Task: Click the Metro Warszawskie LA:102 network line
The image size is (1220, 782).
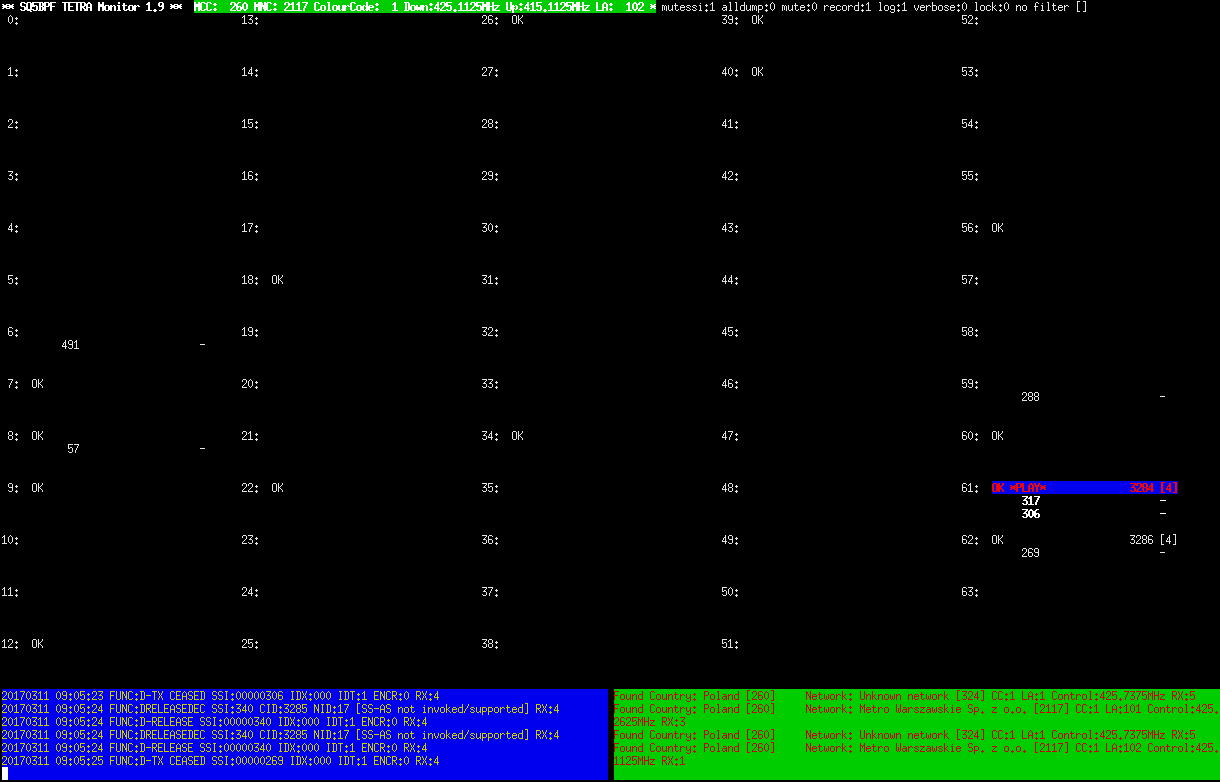Action: [x=916, y=754]
